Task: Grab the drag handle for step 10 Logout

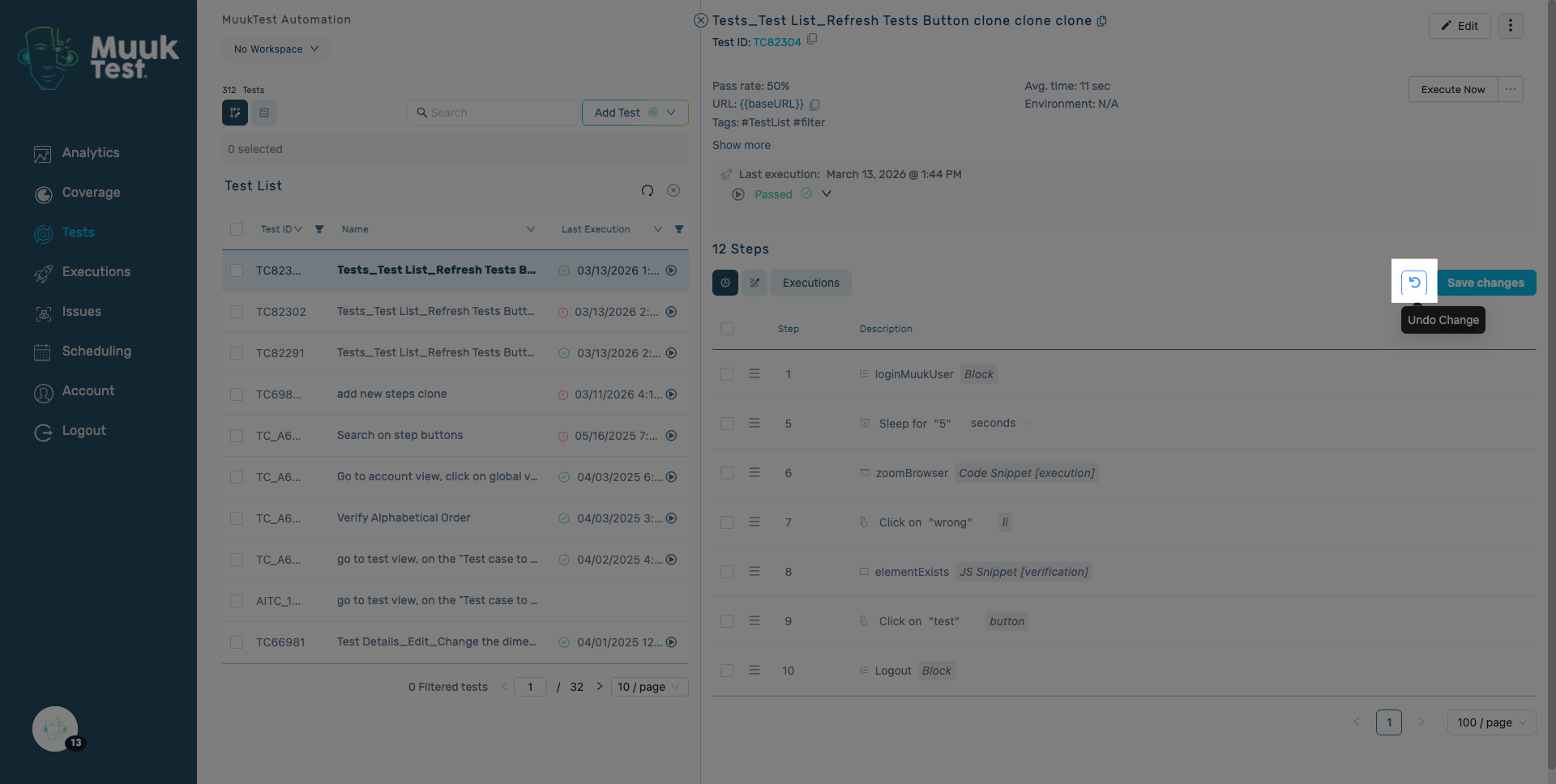Action: [754, 671]
